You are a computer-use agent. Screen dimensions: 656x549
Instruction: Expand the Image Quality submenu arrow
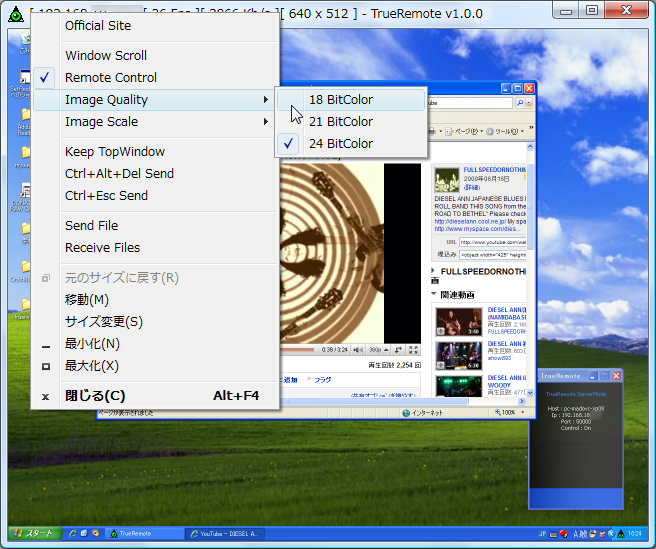click(x=265, y=100)
